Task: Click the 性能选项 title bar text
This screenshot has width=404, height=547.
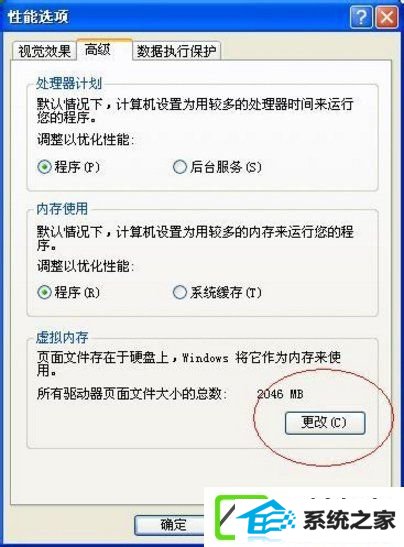Action: (x=38, y=16)
